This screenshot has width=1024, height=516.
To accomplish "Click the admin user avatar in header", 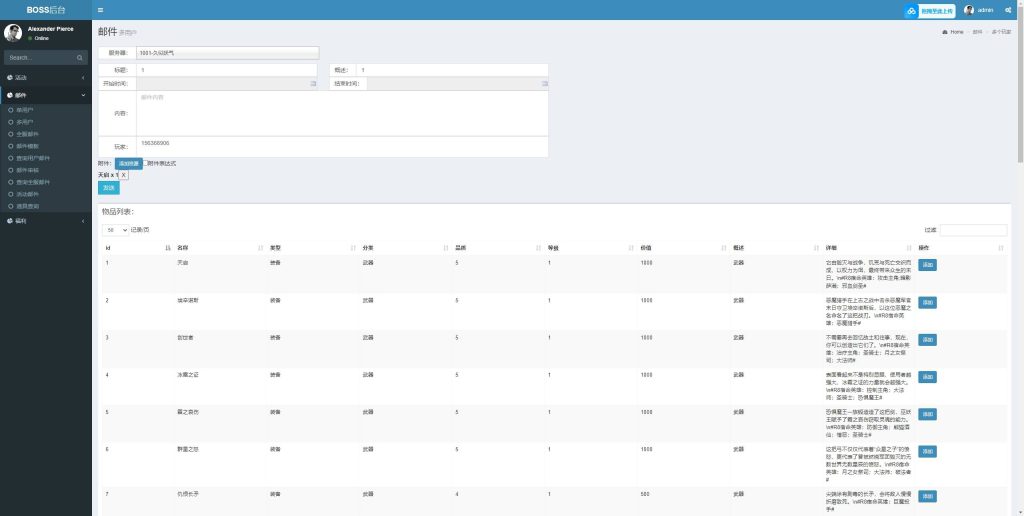I will pos(969,10).
